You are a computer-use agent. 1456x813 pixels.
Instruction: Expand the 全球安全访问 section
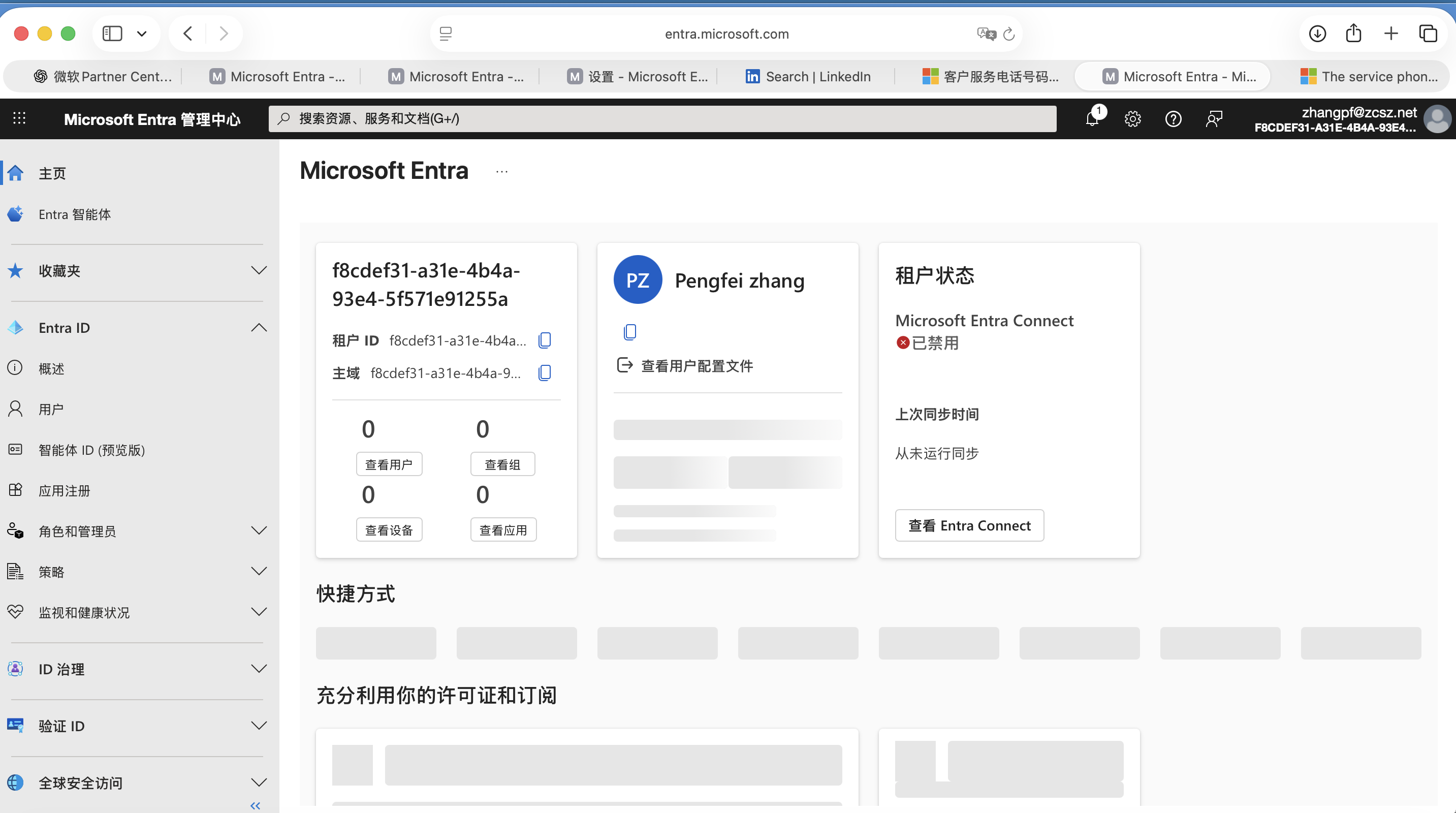(258, 783)
